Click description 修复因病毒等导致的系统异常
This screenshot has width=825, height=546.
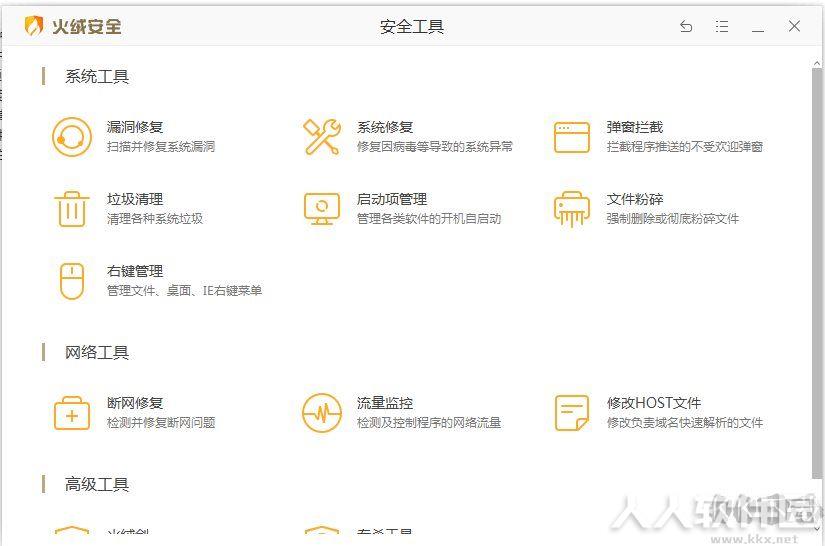[x=435, y=146]
